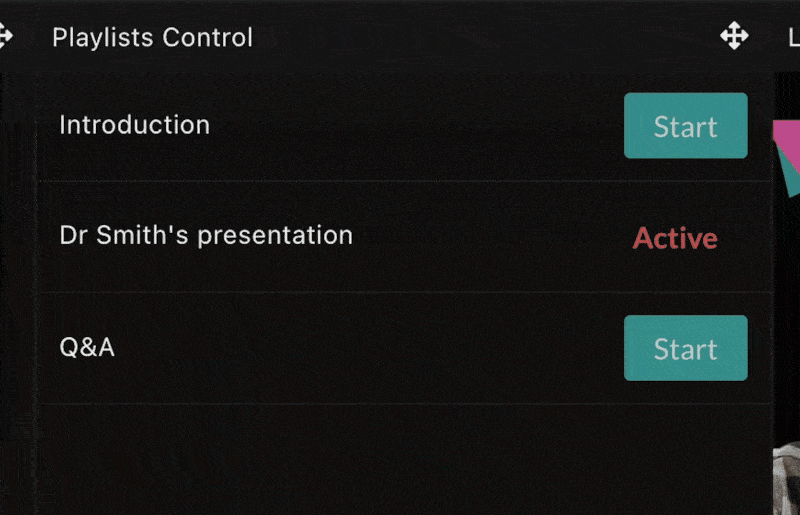Click the divider line under the Introduction row
Viewport: 800px width, 515px height.
click(x=406, y=181)
